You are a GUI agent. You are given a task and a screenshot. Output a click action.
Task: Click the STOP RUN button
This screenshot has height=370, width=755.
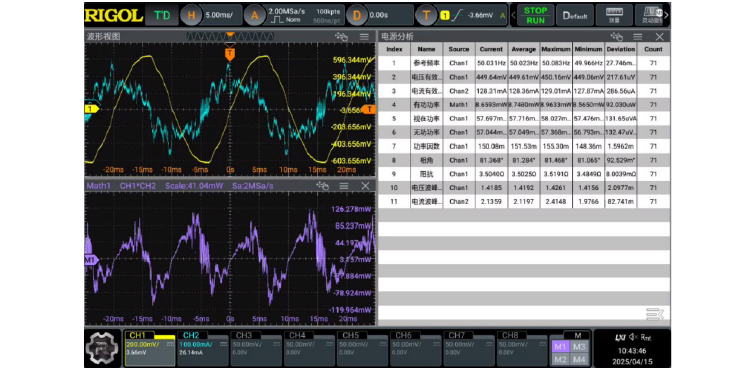(535, 15)
